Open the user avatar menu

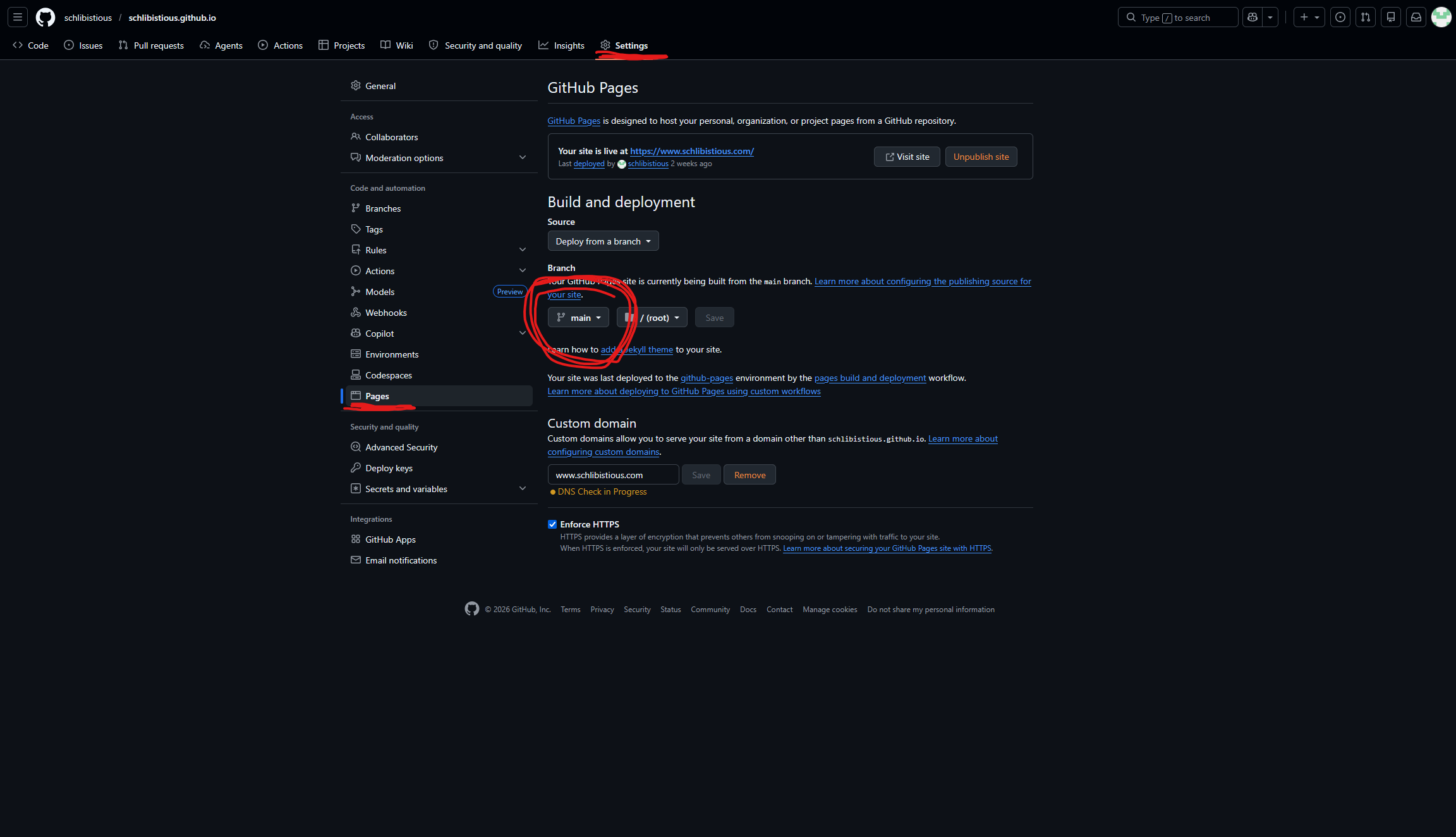tap(1441, 17)
